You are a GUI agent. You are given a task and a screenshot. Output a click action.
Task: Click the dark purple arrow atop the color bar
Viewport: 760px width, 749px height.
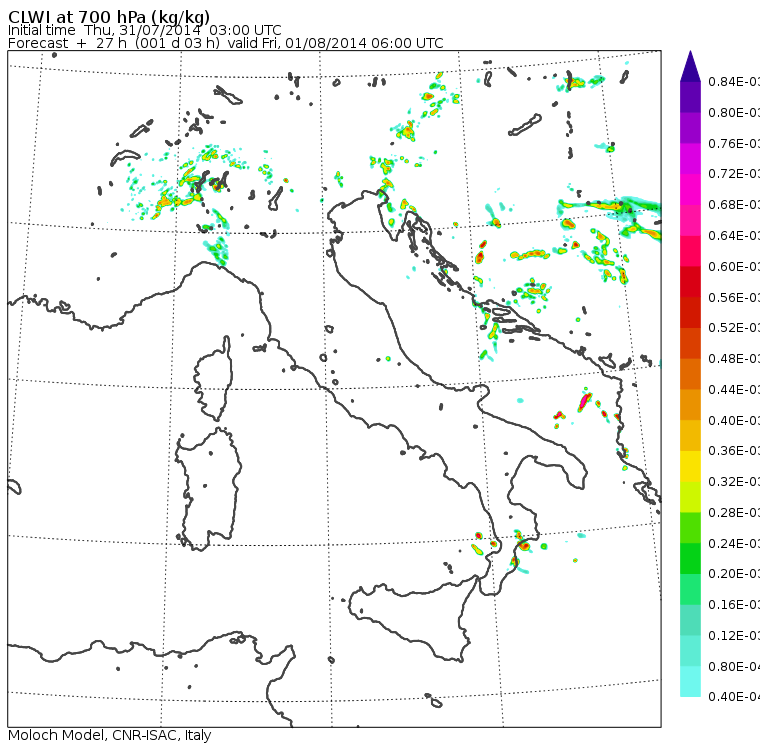(x=690, y=66)
